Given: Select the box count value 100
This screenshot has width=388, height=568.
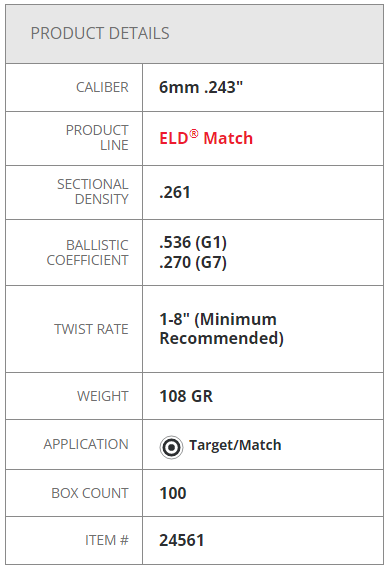Looking at the screenshot, I should coord(173,493).
